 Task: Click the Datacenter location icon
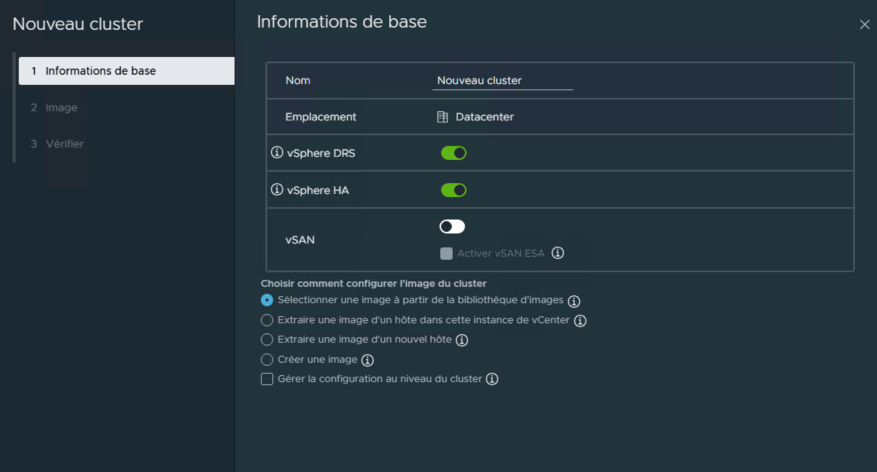[x=442, y=117]
